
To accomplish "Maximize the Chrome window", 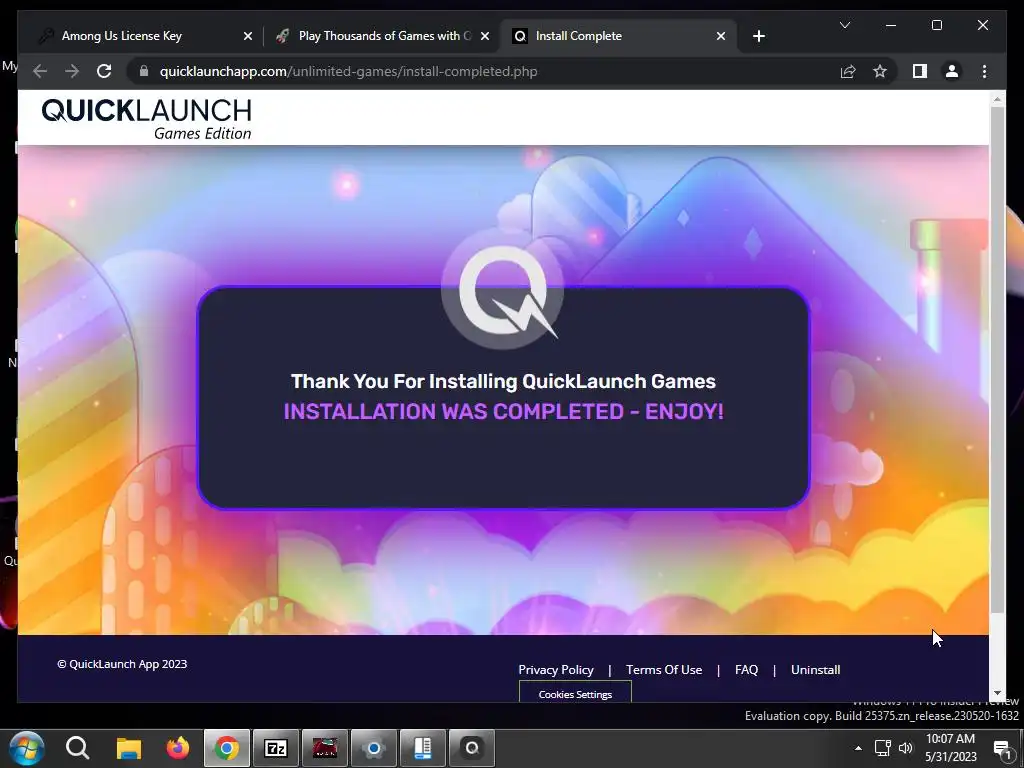I will pyautogui.click(x=936, y=25).
